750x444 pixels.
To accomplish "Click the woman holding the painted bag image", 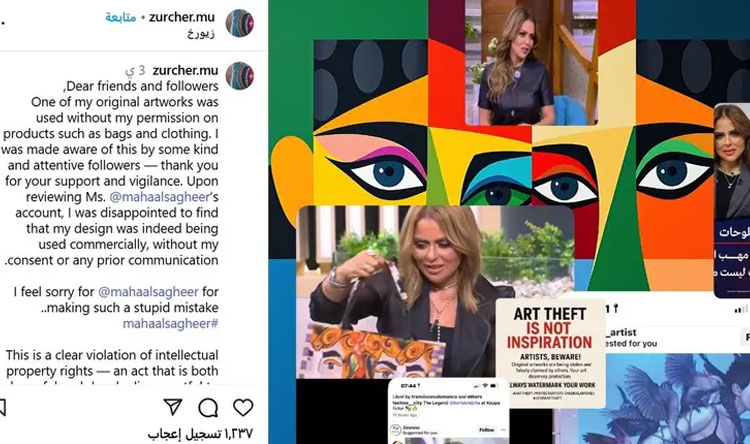I will (x=435, y=292).
